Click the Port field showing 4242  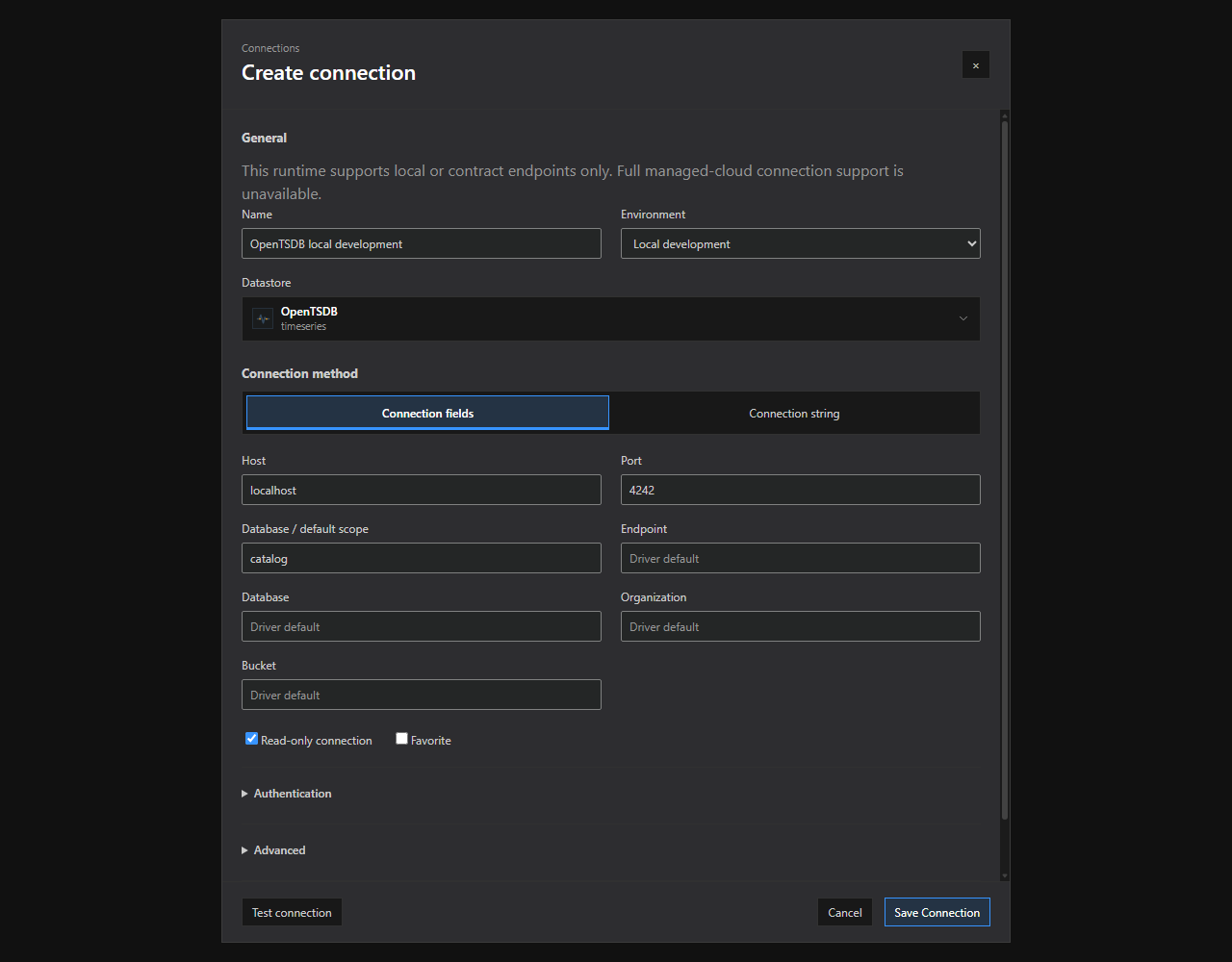click(800, 490)
